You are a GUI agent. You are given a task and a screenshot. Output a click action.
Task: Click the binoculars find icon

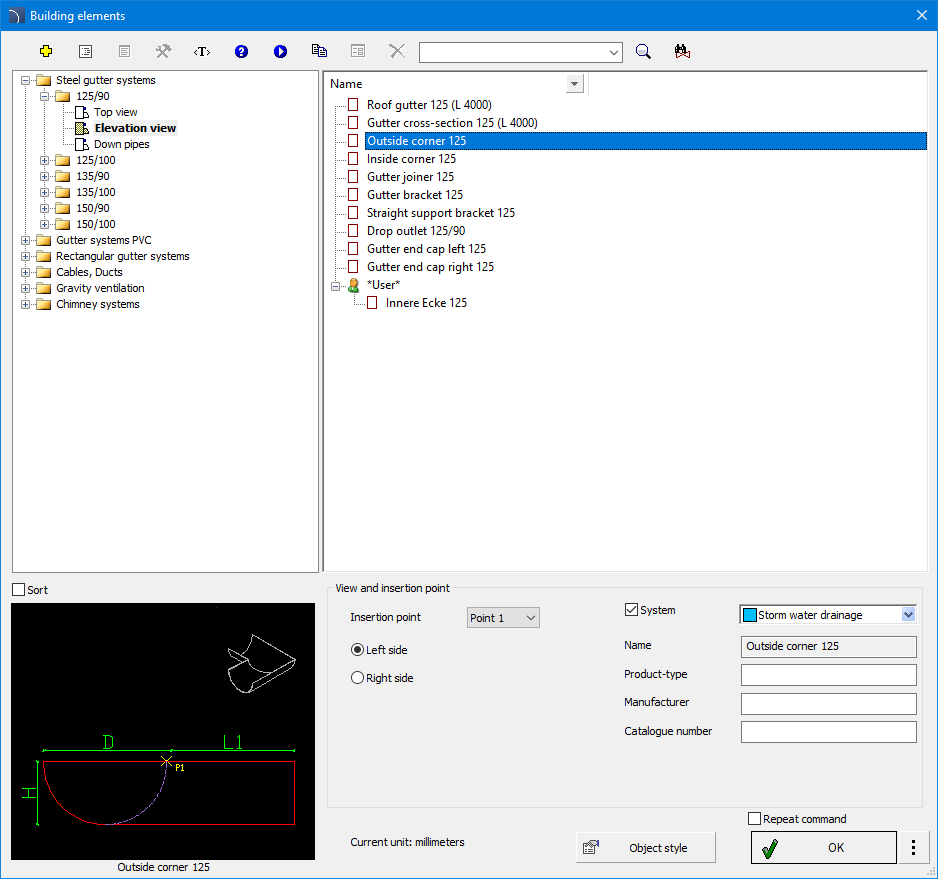[683, 51]
